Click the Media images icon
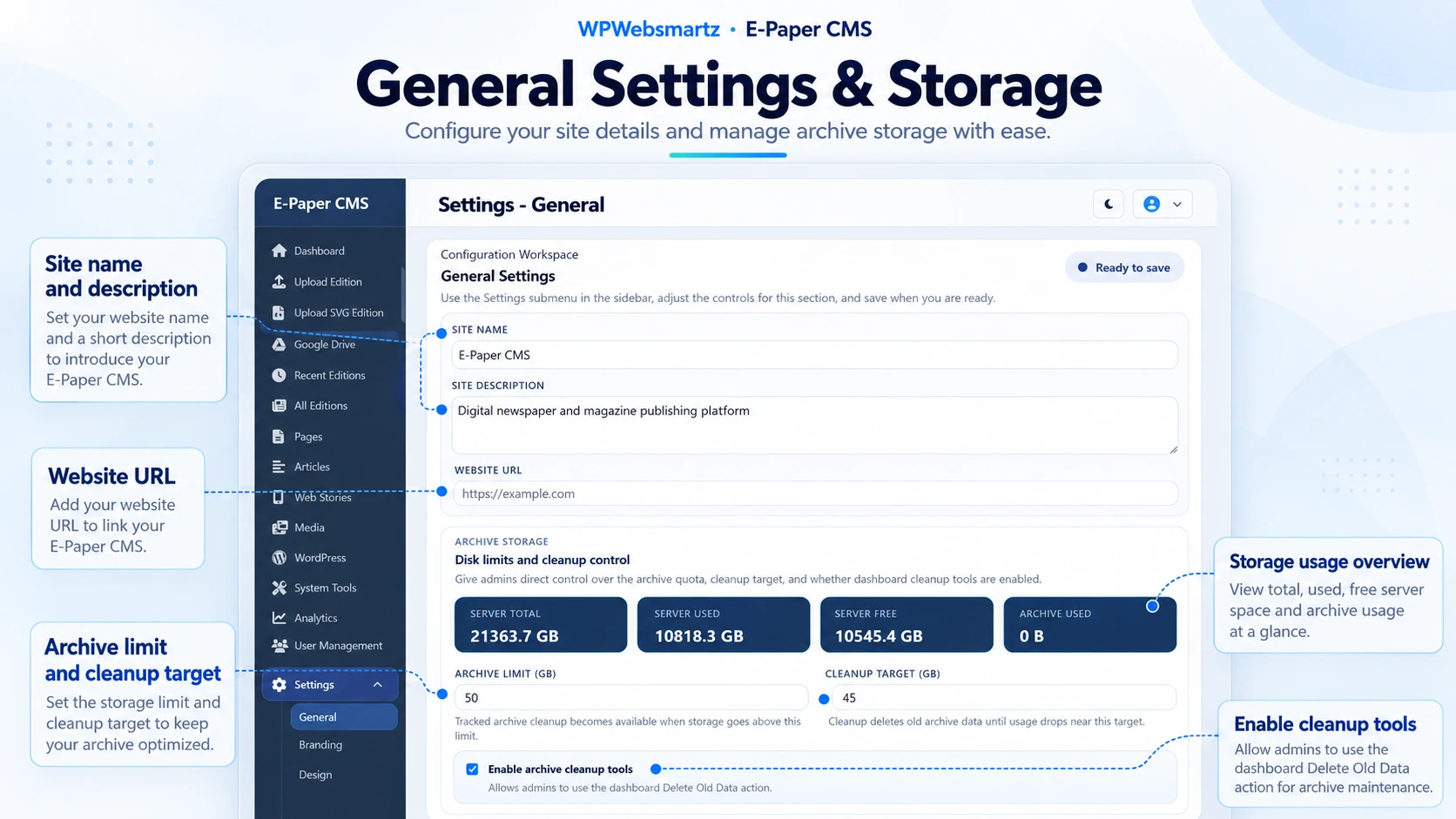The width and height of the screenshot is (1456, 819). (280, 527)
